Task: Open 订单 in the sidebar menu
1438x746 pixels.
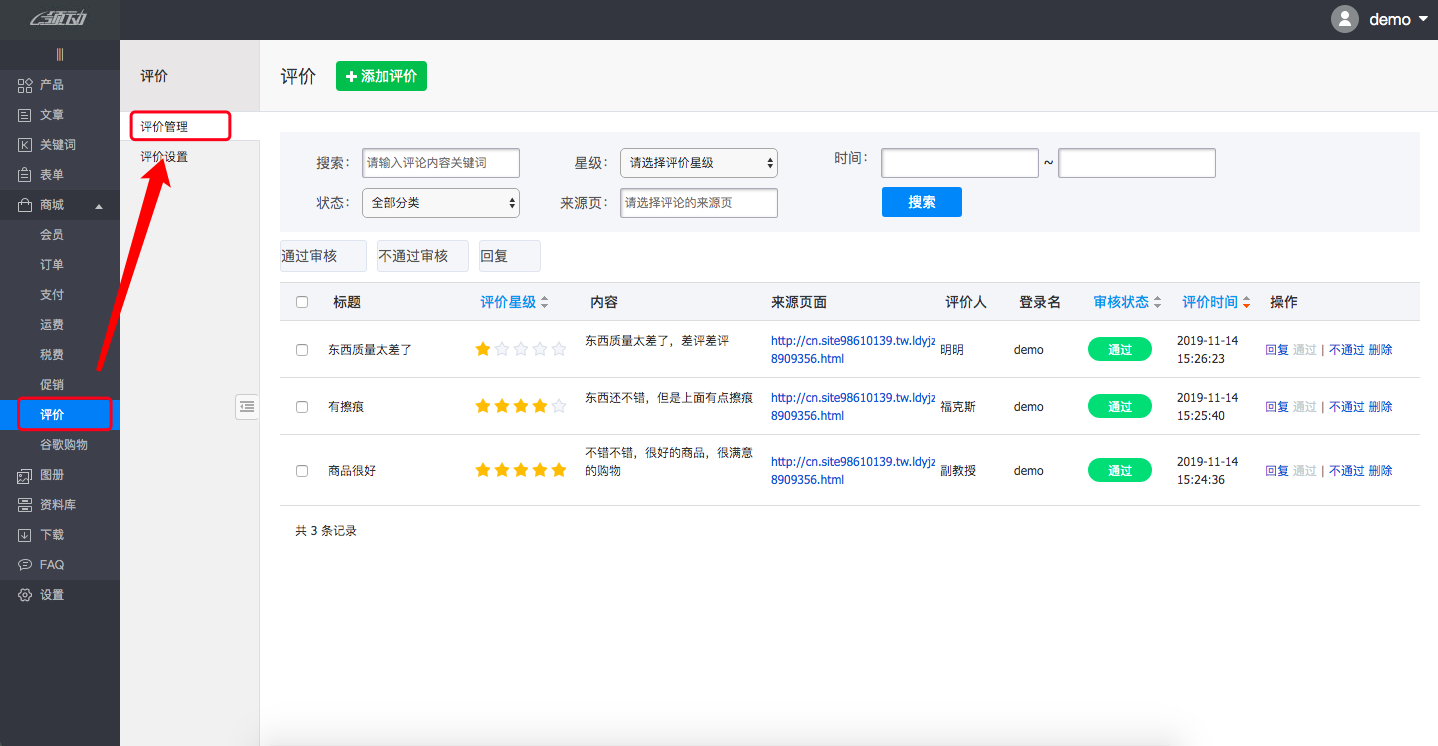Action: (x=52, y=265)
